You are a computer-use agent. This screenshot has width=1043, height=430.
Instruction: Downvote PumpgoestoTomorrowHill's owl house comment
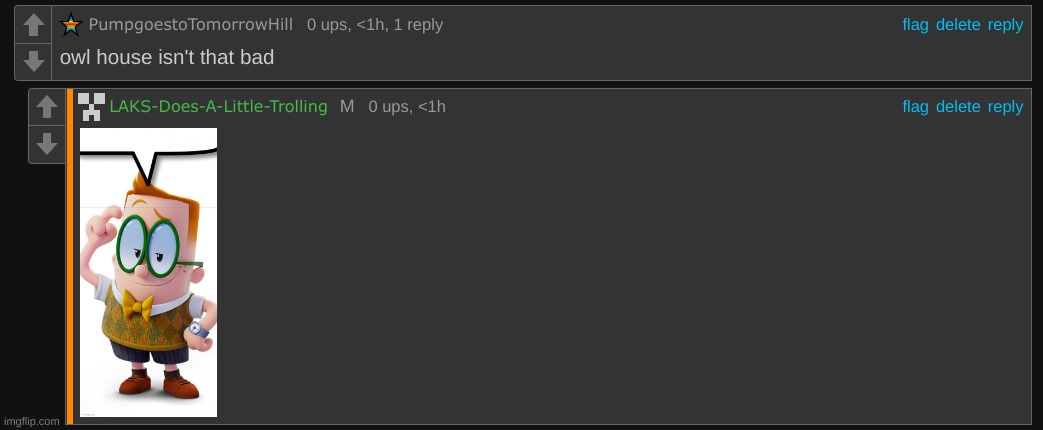click(33, 61)
